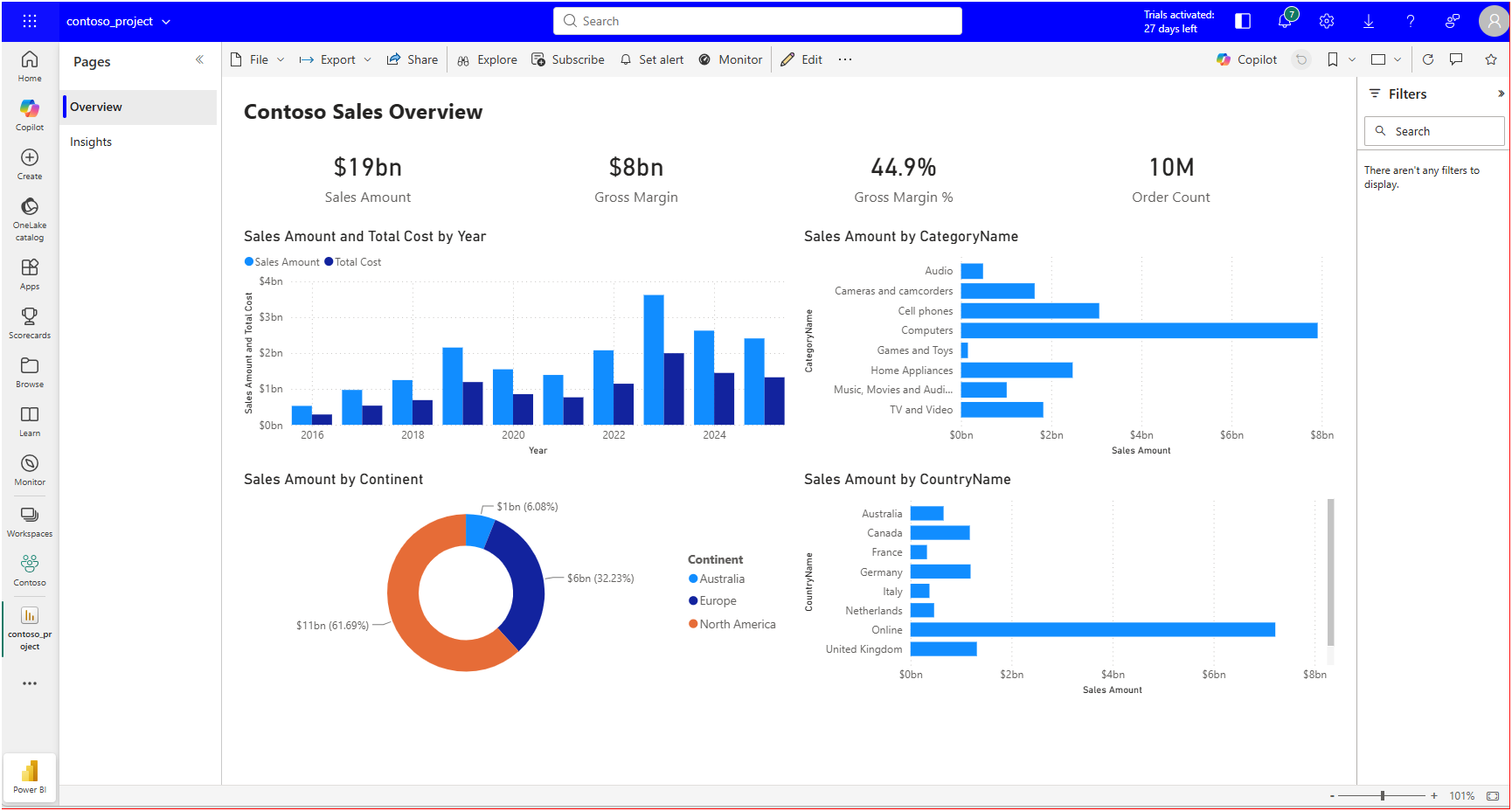Click the zoom in plus button
1512x811 pixels.
(x=1434, y=796)
